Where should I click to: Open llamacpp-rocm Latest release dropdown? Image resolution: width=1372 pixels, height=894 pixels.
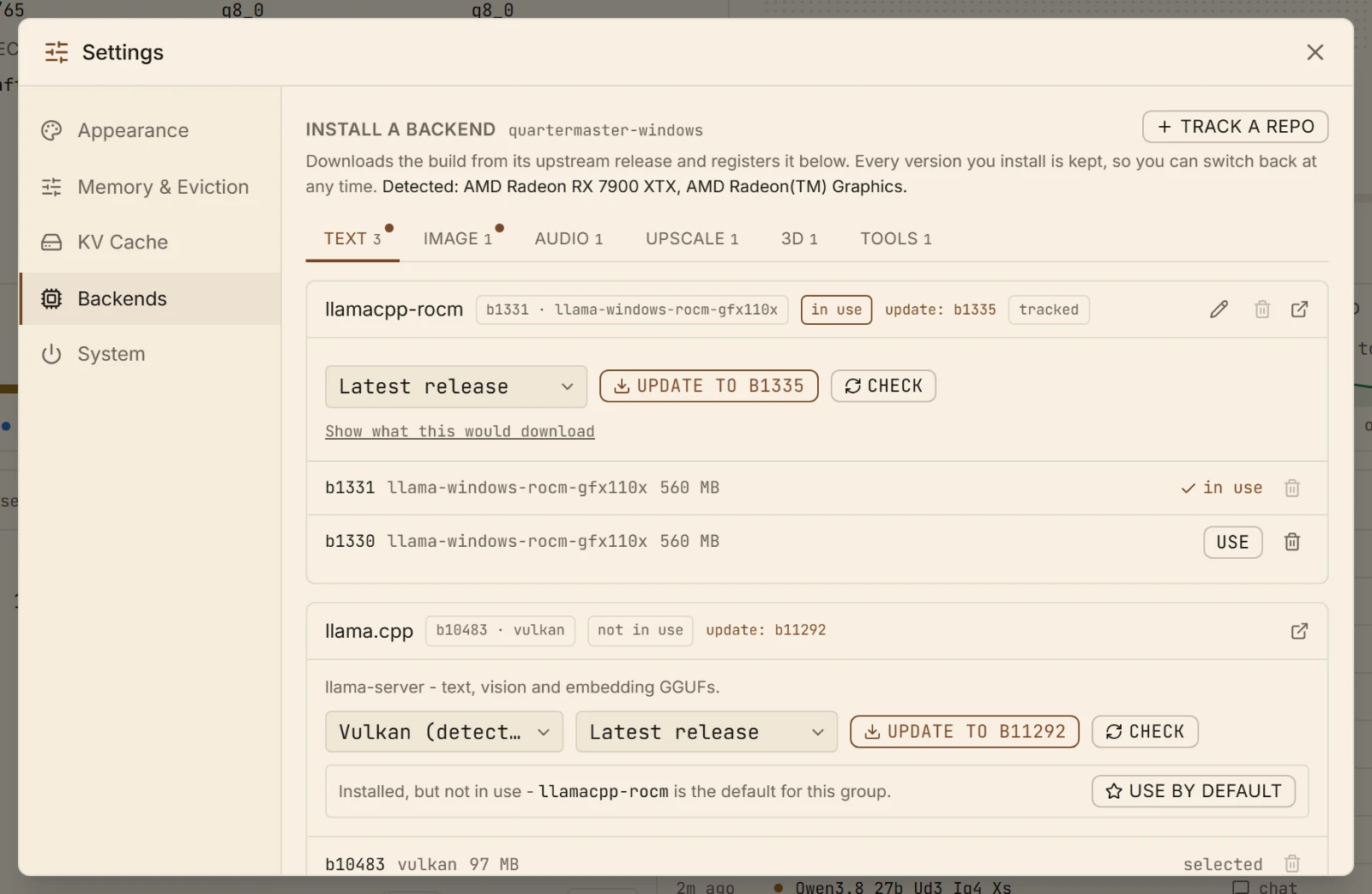456,387
